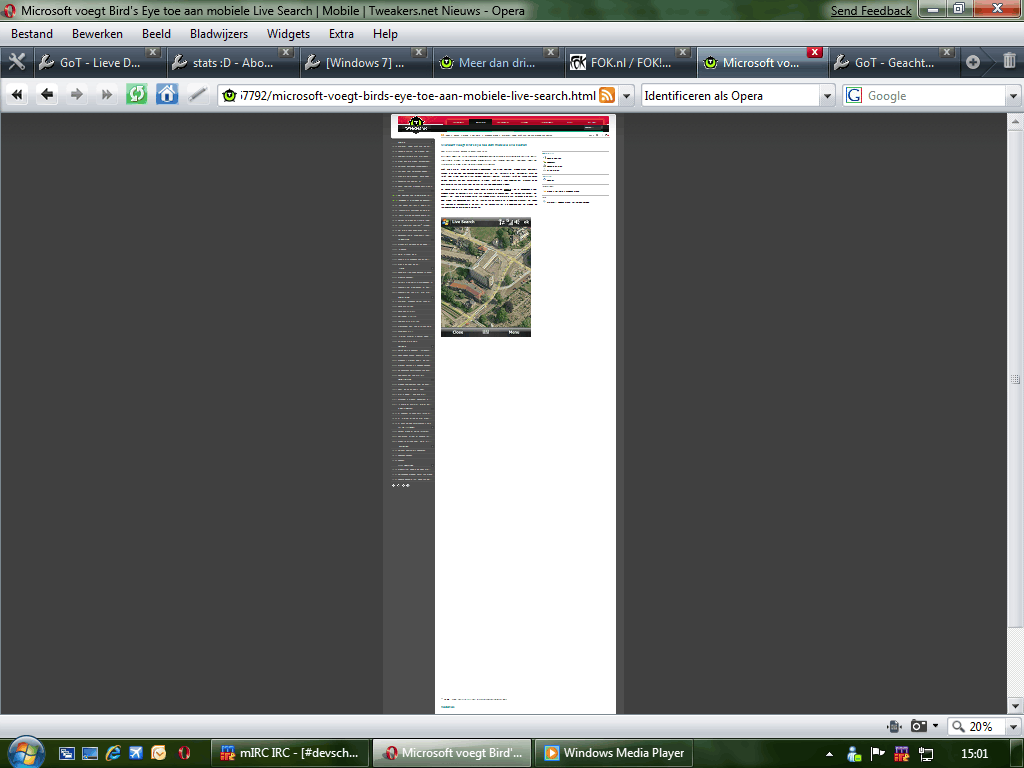Click the wand (password) toolbar icon
This screenshot has height=768, width=1024.
click(x=197, y=95)
